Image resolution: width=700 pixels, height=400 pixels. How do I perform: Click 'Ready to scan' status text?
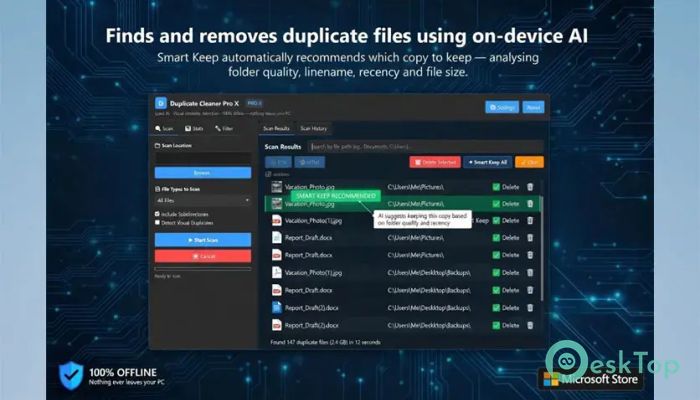tap(167, 276)
